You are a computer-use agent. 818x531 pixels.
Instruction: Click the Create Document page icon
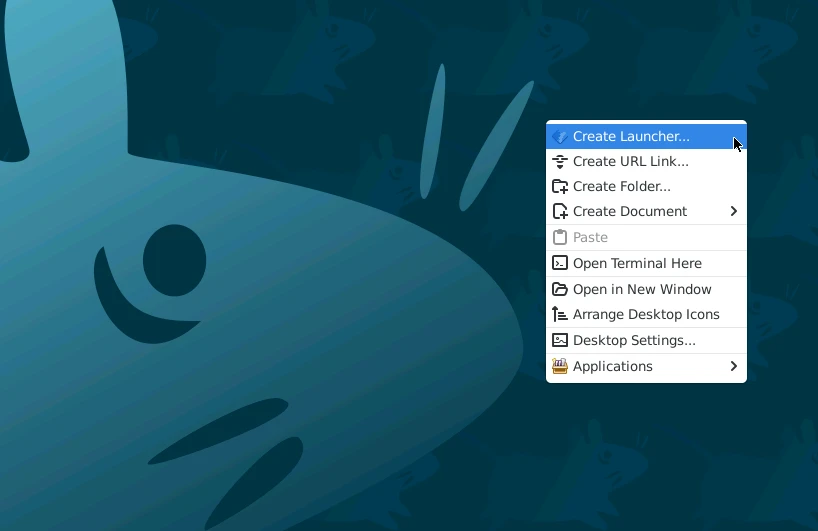[x=560, y=211]
